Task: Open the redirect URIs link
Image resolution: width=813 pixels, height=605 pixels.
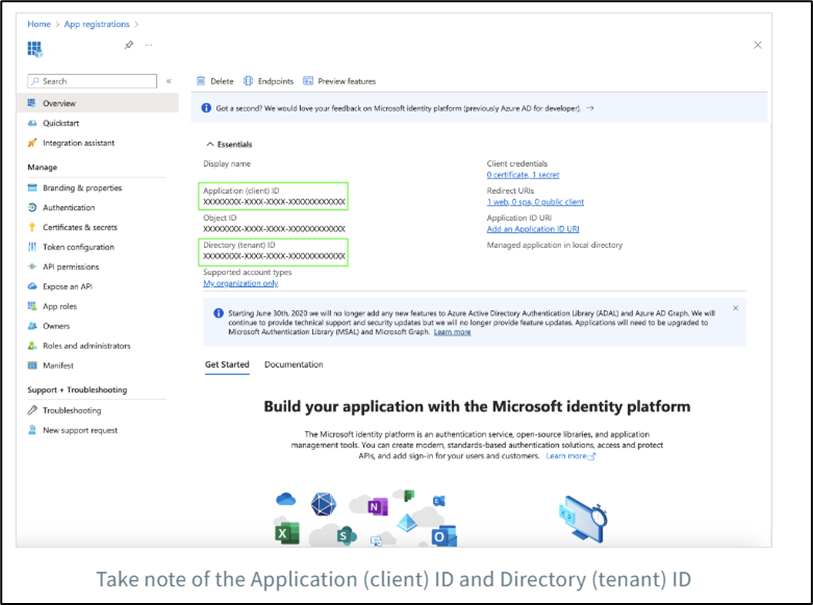Action: (535, 202)
